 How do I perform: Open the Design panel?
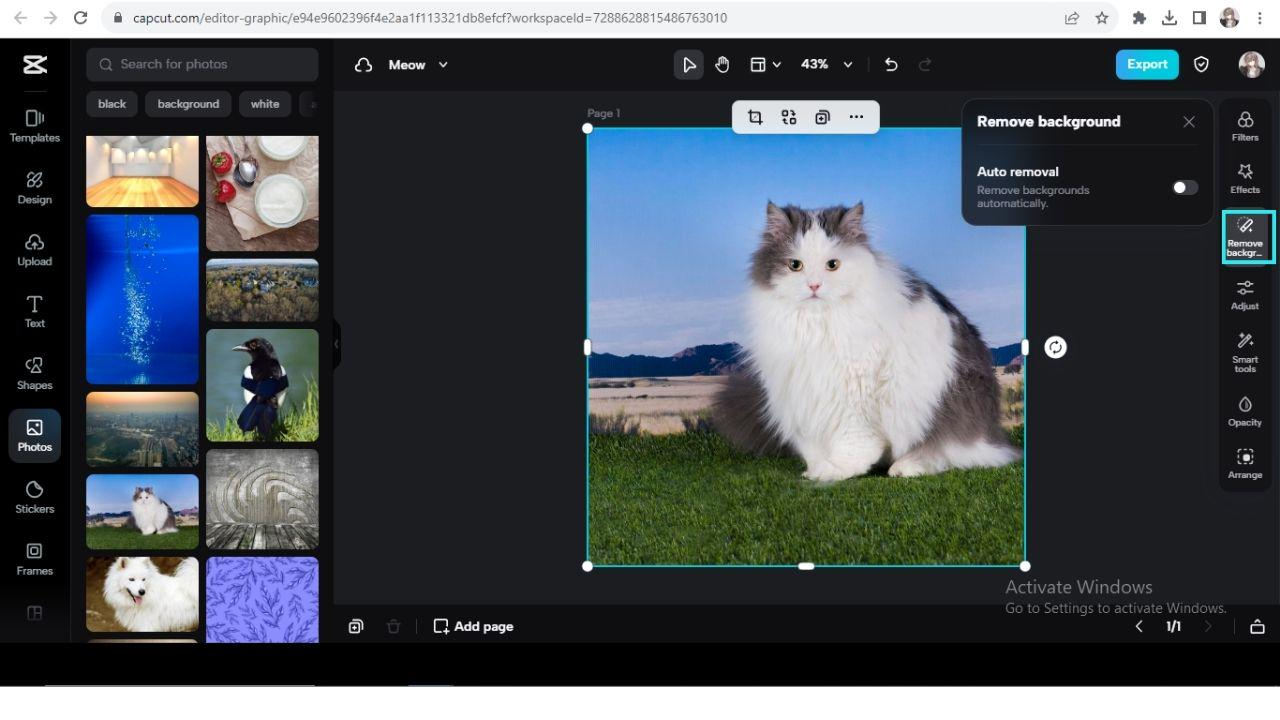(x=34, y=188)
